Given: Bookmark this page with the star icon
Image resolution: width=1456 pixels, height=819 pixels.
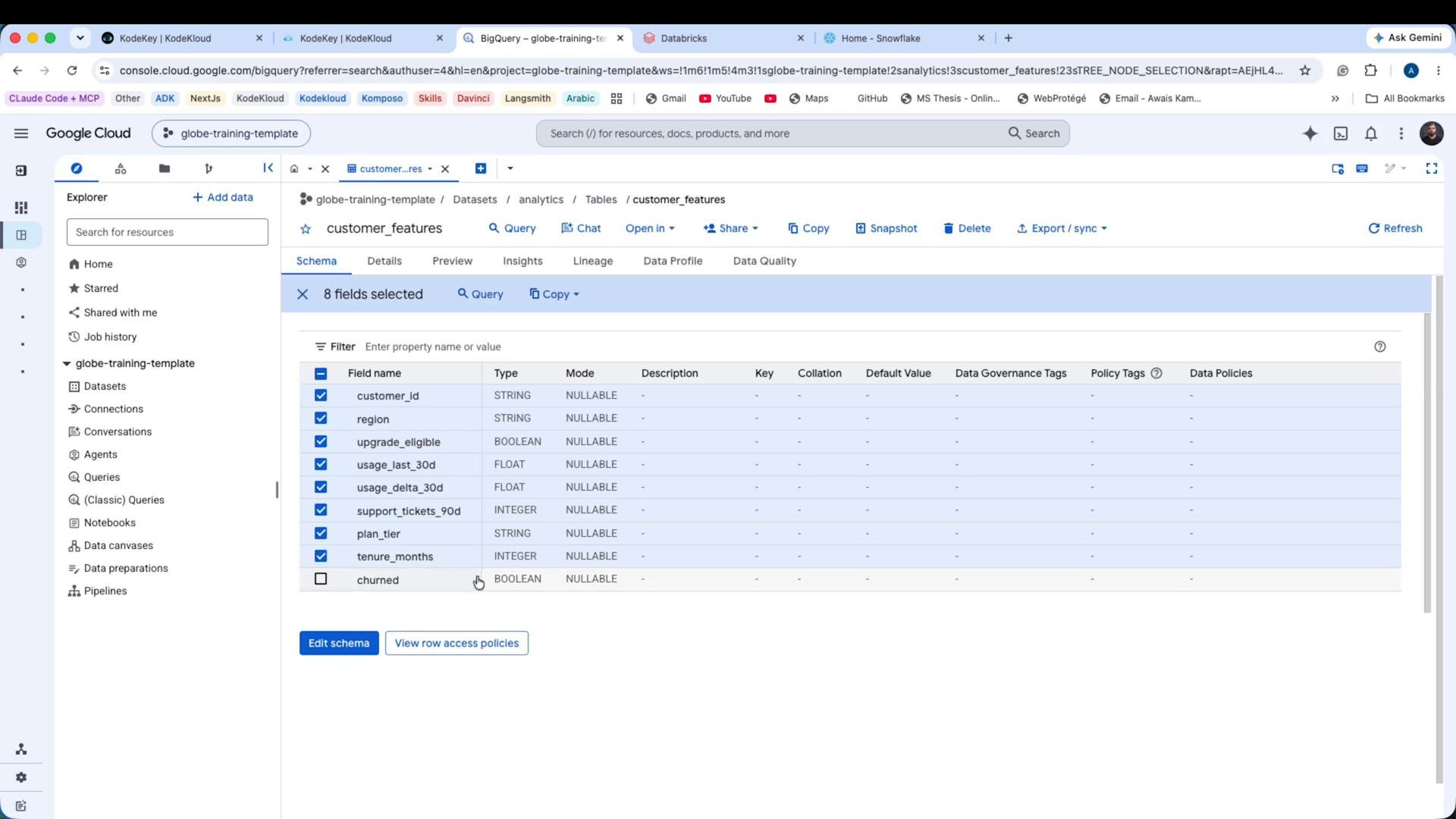Looking at the screenshot, I should (1305, 71).
